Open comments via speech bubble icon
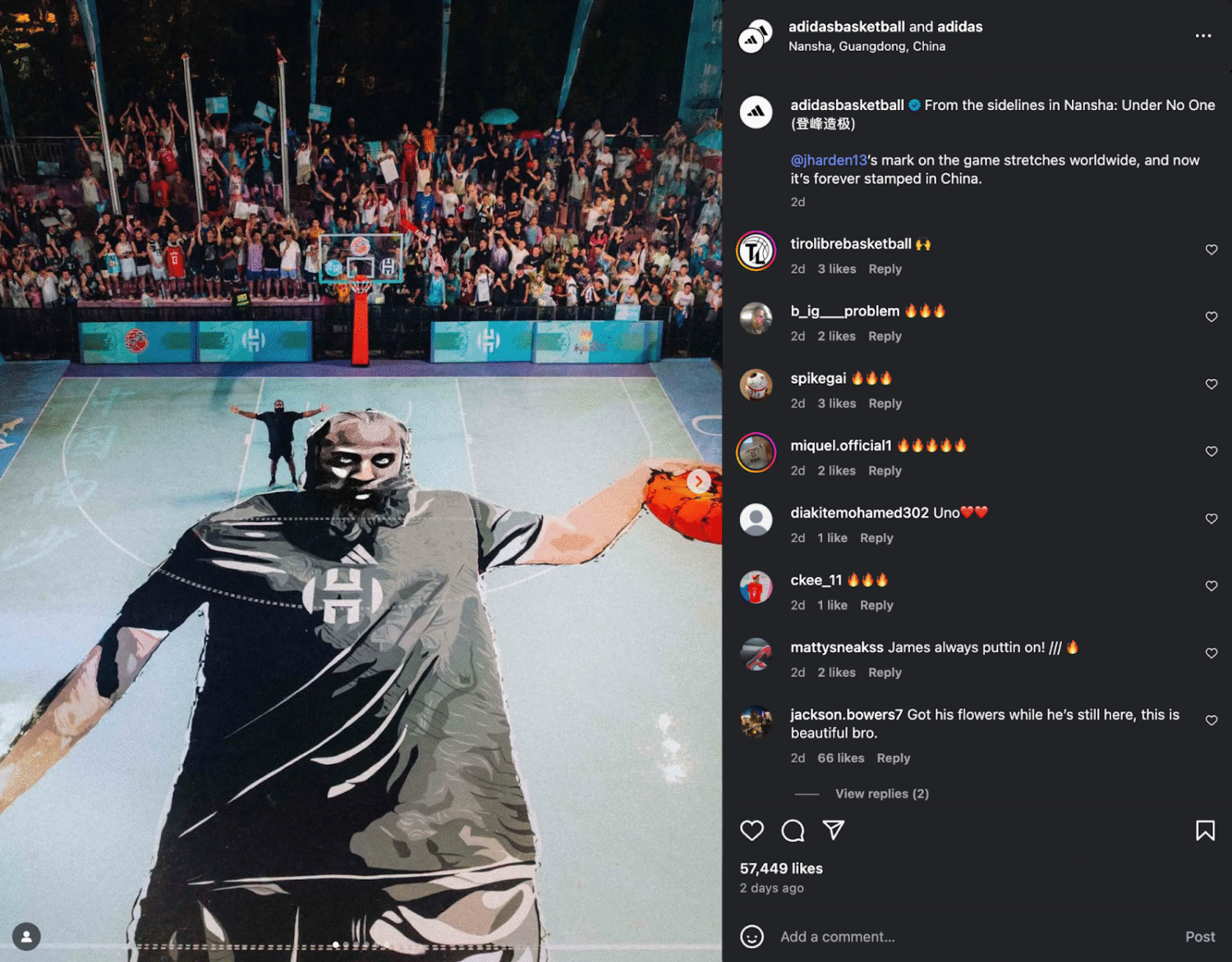This screenshot has height=962, width=1232. coord(793,831)
